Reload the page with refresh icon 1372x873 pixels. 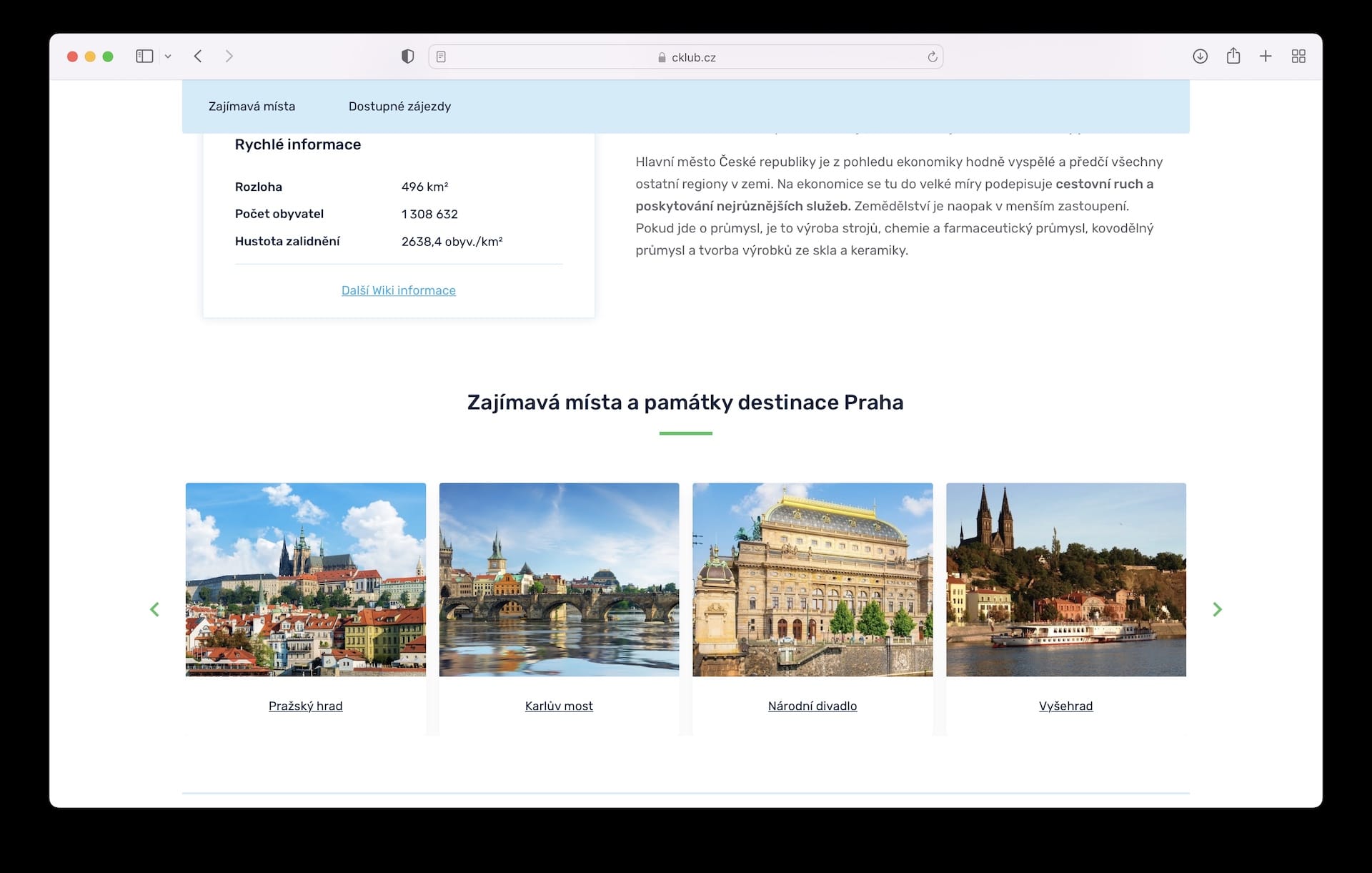point(932,57)
